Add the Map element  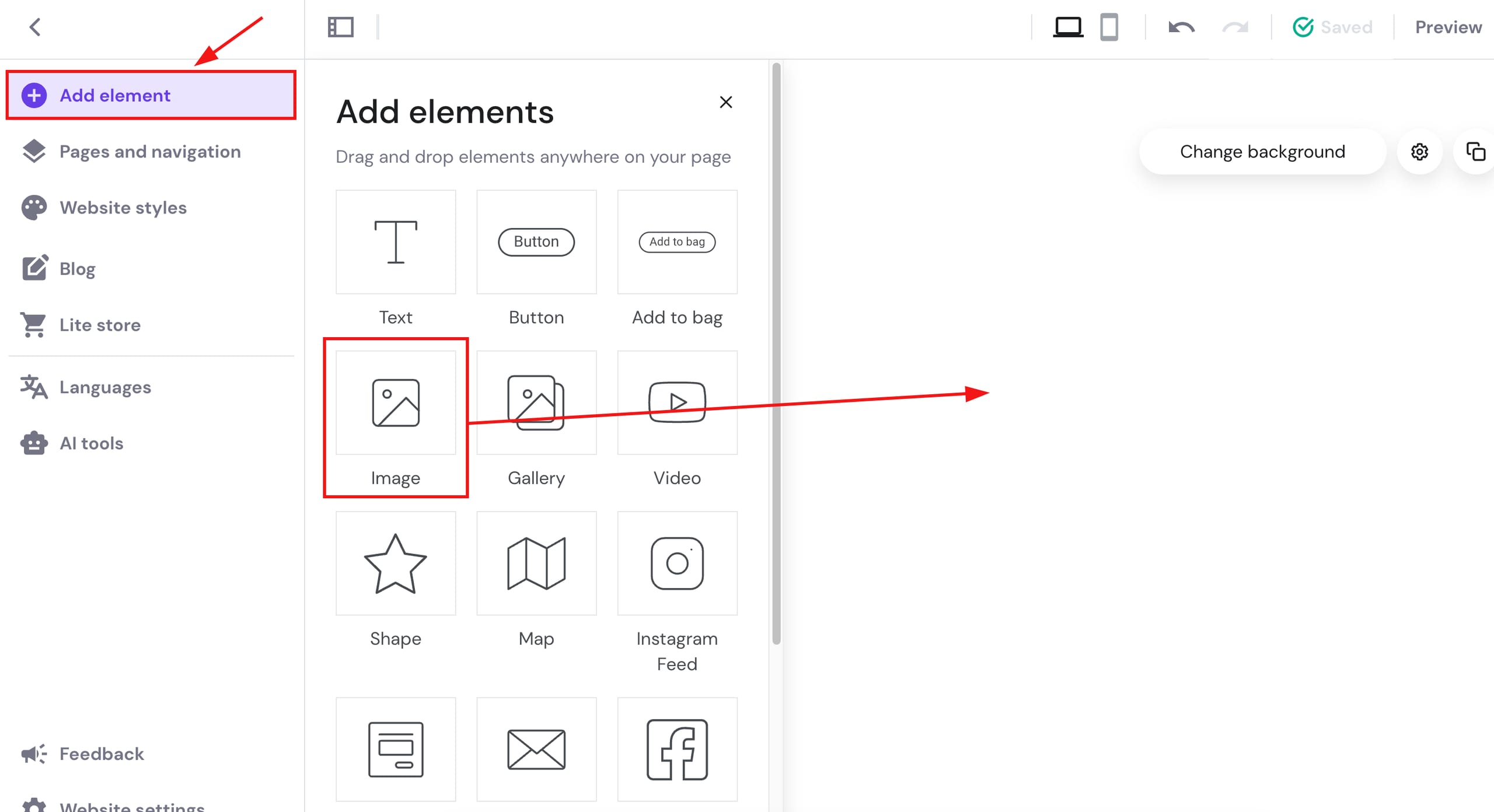coord(536,563)
